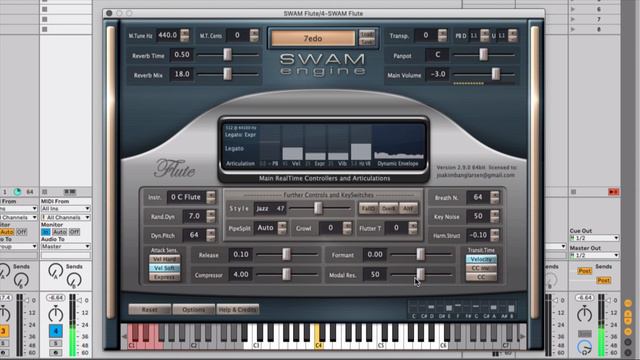Open the Cue Out 1/2 dropdown
640x360 pixels.
tap(594, 238)
